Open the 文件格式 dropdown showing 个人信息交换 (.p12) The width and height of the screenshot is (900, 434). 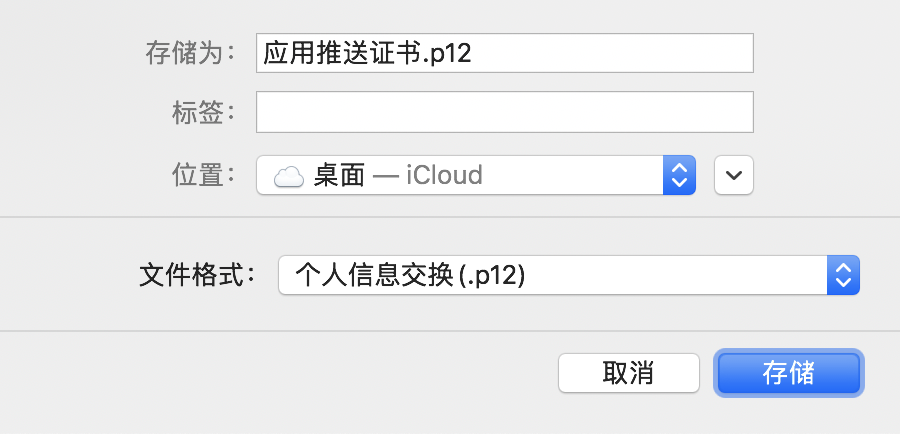pyautogui.click(x=569, y=275)
